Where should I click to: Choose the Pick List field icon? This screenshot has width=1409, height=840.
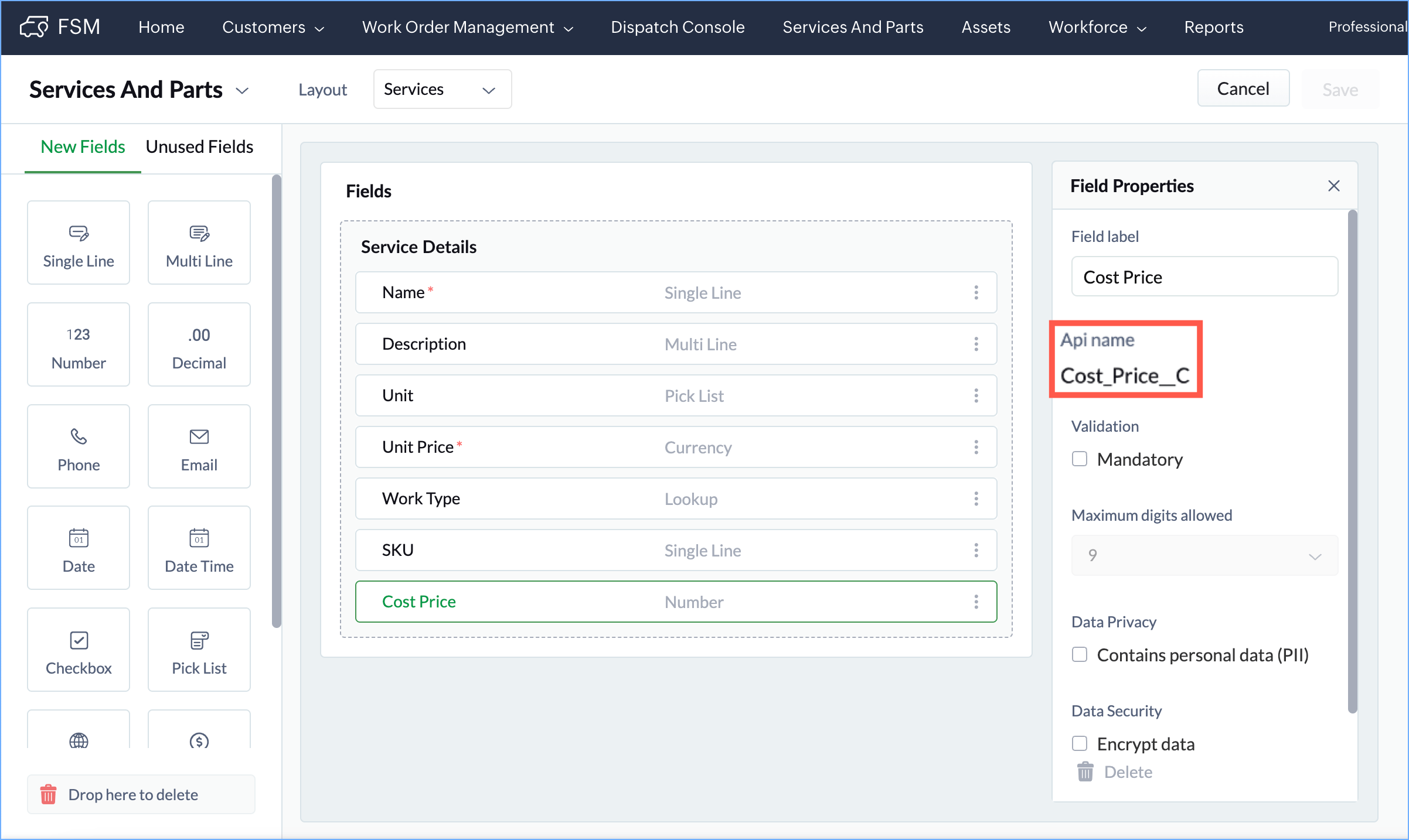coord(199,641)
